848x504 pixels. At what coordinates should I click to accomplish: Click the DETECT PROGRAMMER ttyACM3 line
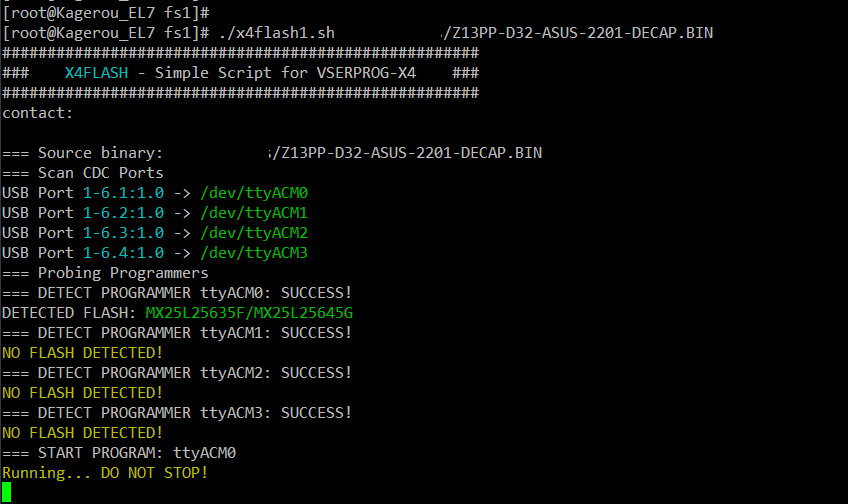pyautogui.click(x=177, y=413)
